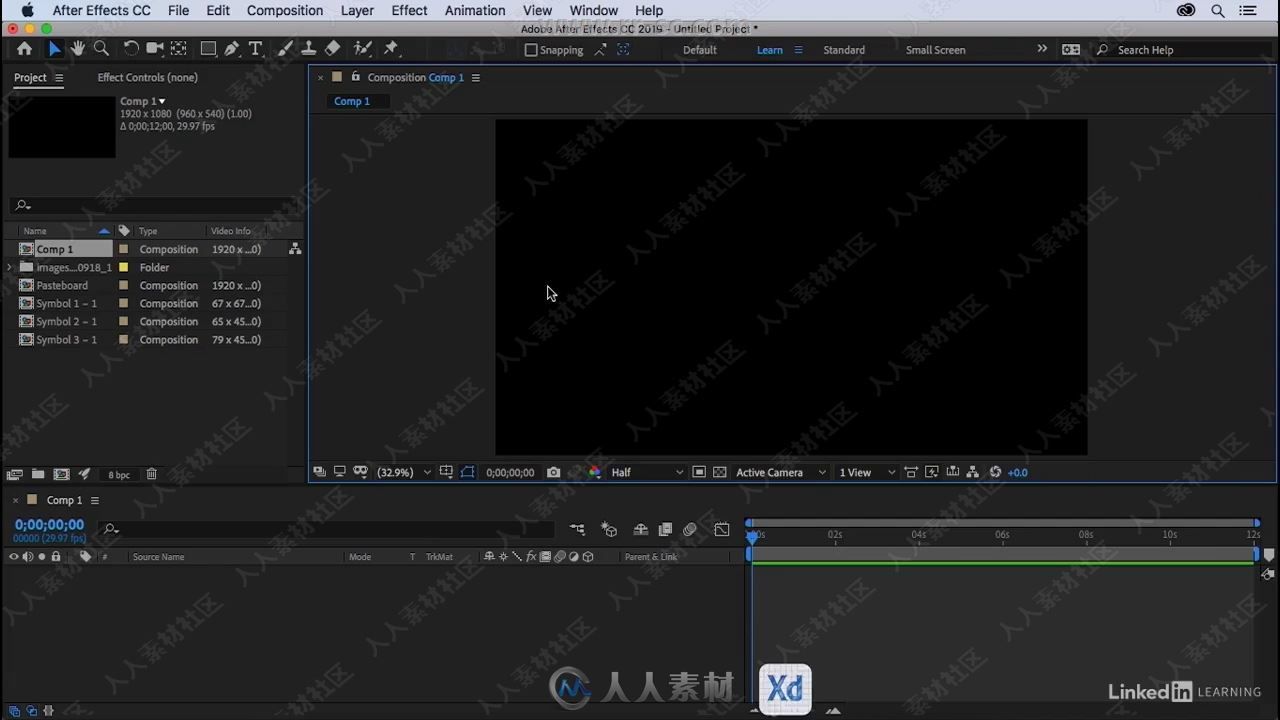1280x720 pixels.
Task: Toggle Motion Blur enable in the timeline
Action: coord(689,529)
